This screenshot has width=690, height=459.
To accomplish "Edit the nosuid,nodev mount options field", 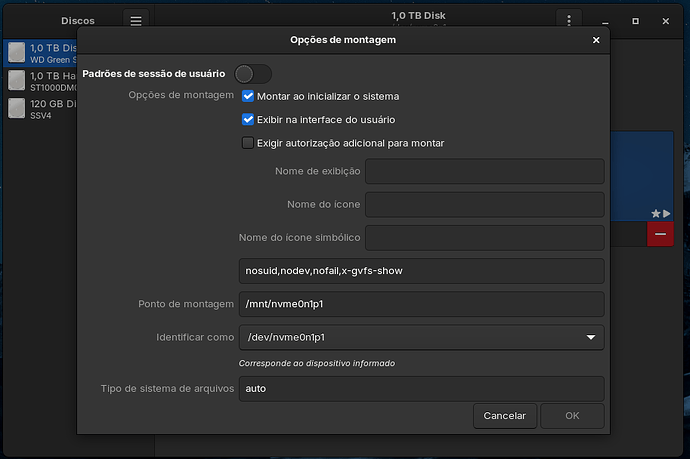I will (x=422, y=271).
